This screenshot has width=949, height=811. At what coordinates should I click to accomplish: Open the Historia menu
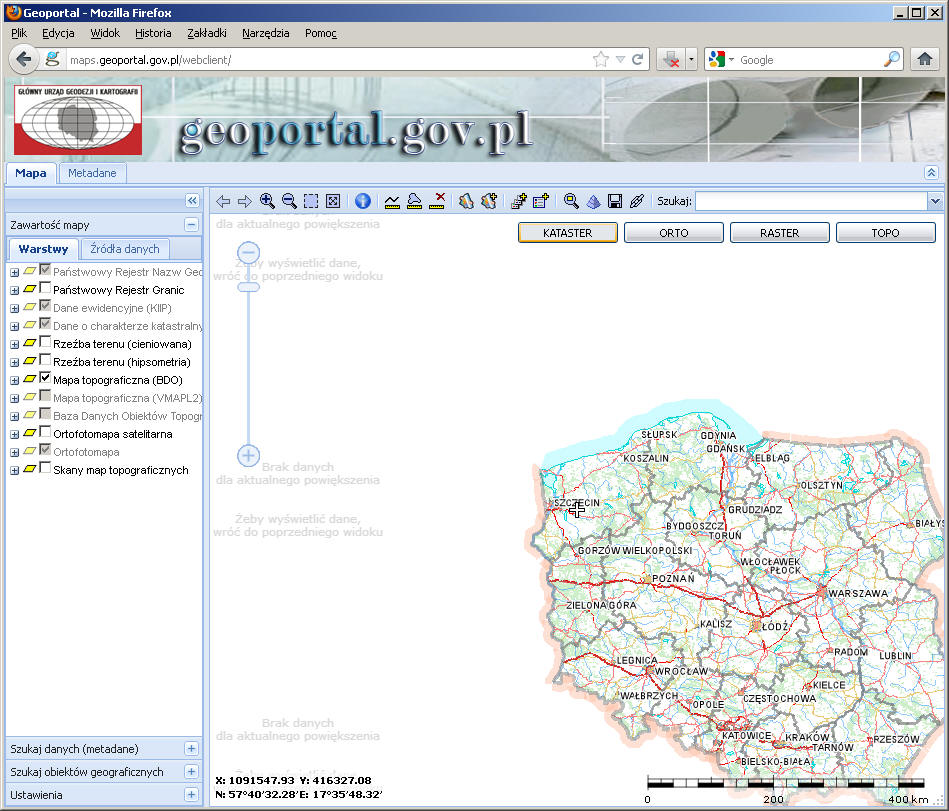click(x=153, y=33)
